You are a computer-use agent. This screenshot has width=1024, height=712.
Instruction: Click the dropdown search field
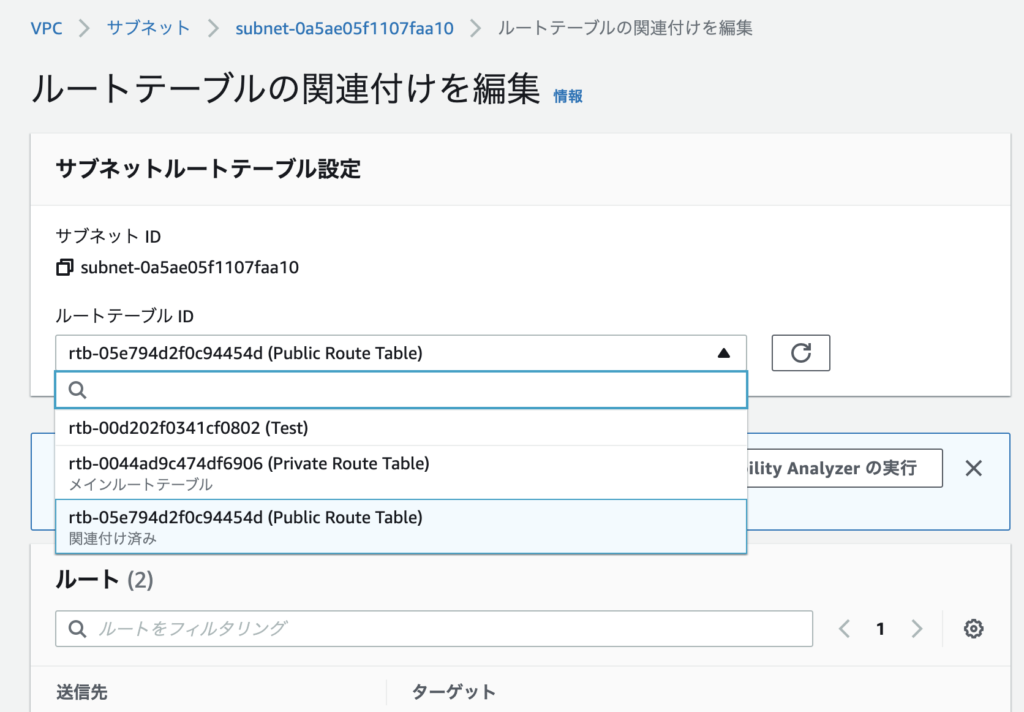tap(401, 390)
